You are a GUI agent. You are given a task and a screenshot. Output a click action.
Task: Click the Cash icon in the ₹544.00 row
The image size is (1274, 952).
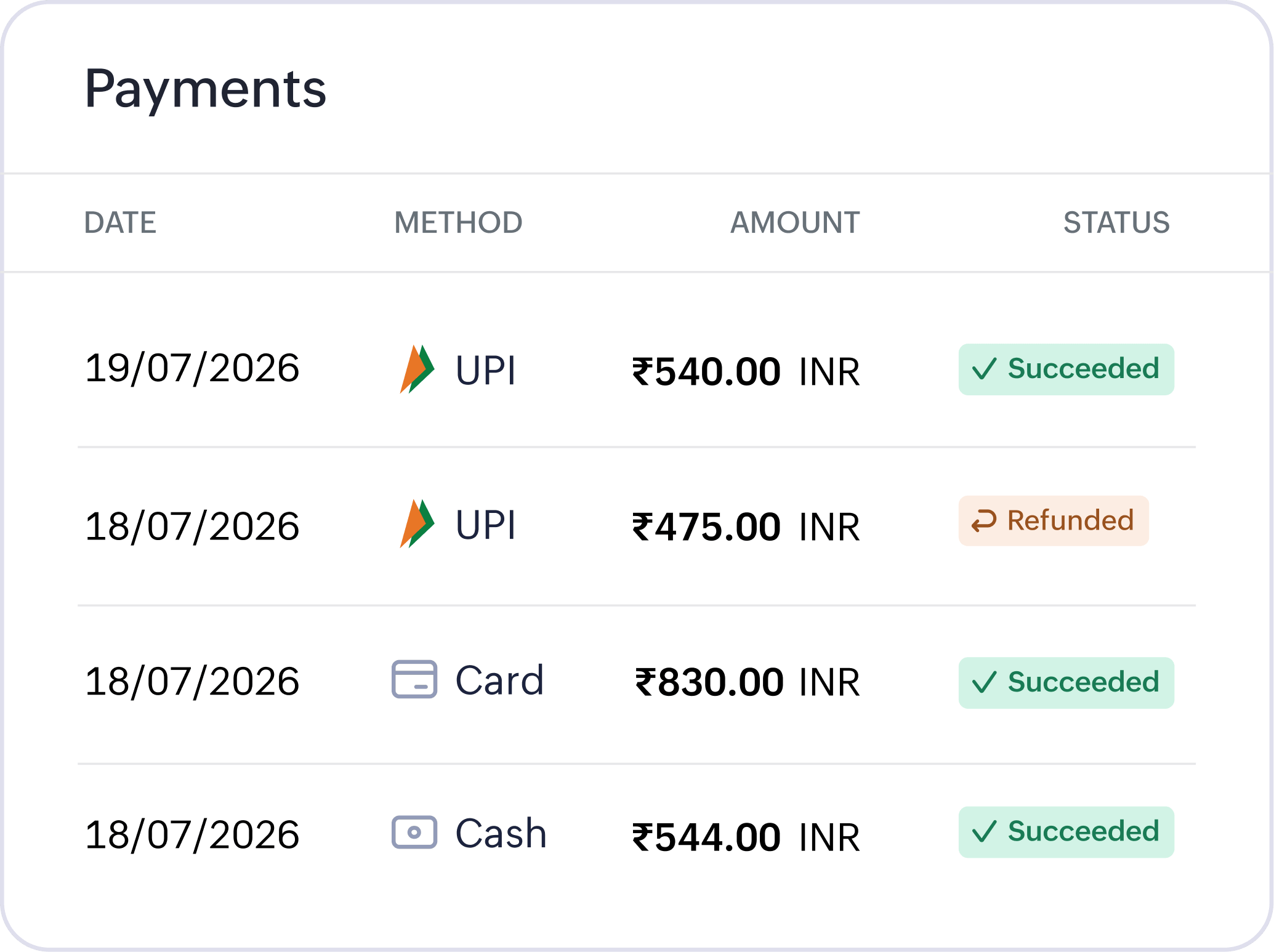coord(414,833)
